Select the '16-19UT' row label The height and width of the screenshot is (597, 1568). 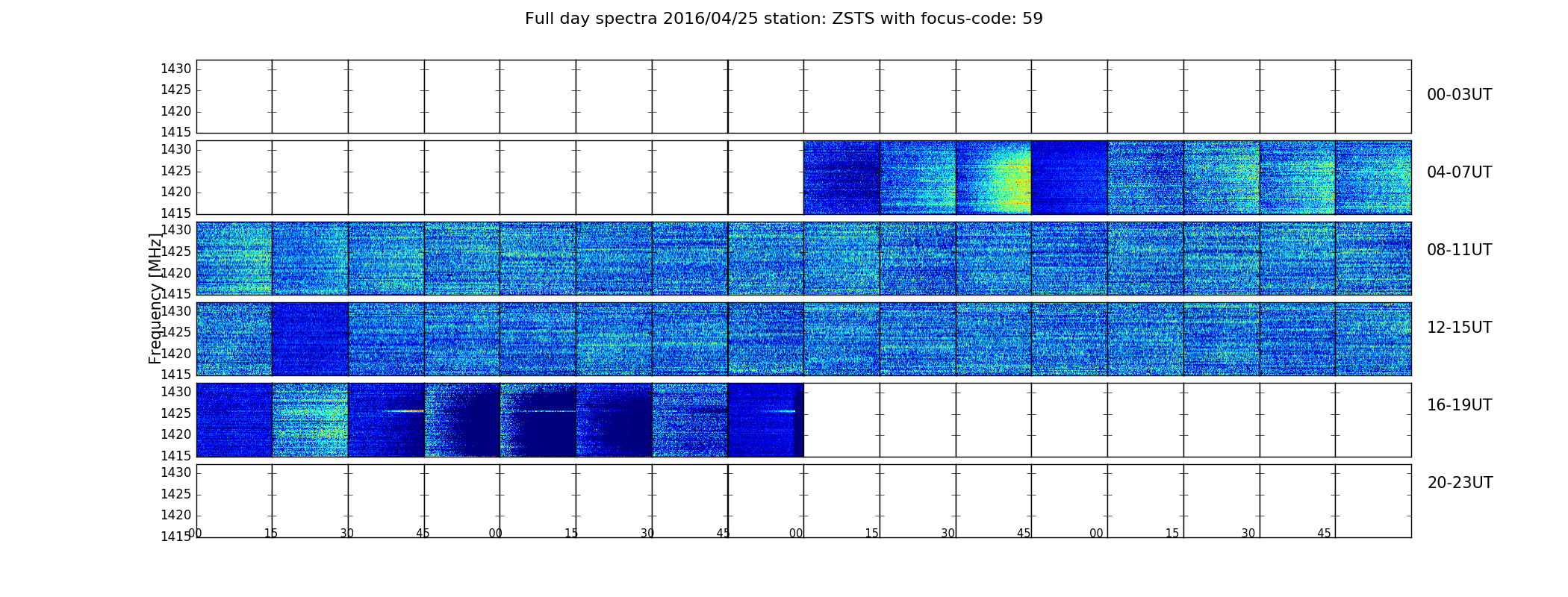tap(1459, 405)
